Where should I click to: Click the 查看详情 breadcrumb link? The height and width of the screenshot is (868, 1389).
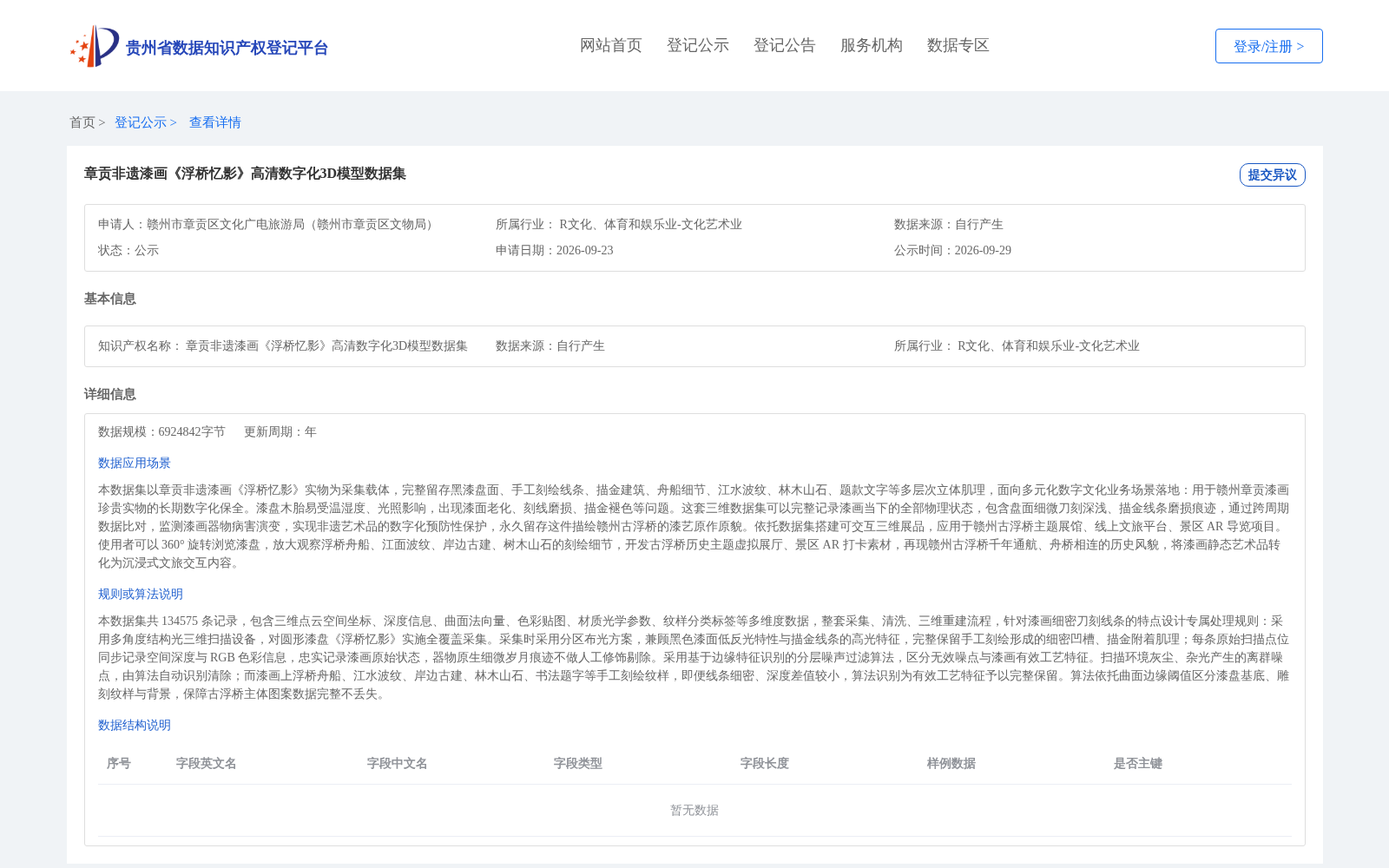tap(215, 122)
